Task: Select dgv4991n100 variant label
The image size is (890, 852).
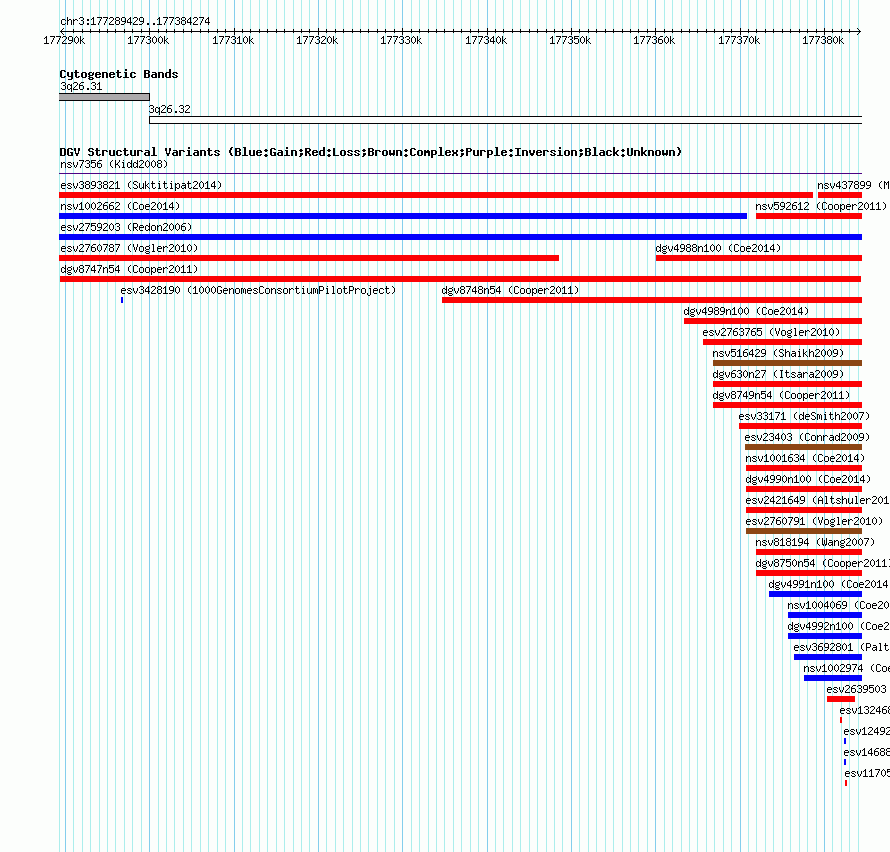Action: point(829,584)
